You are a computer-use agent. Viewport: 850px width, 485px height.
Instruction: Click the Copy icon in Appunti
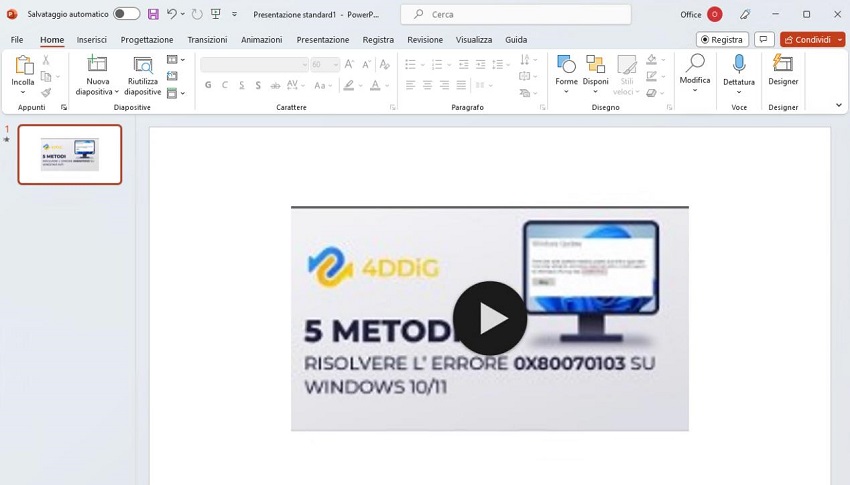pos(46,76)
